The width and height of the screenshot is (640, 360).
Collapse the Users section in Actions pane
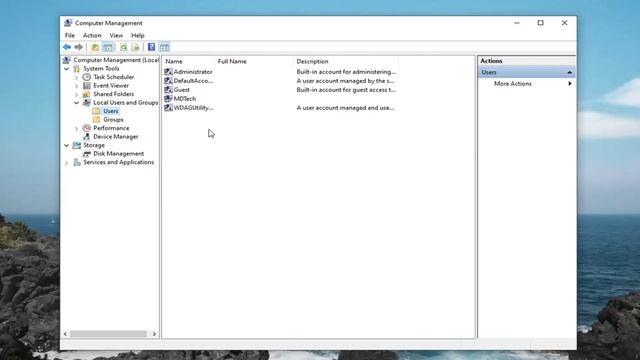point(569,72)
